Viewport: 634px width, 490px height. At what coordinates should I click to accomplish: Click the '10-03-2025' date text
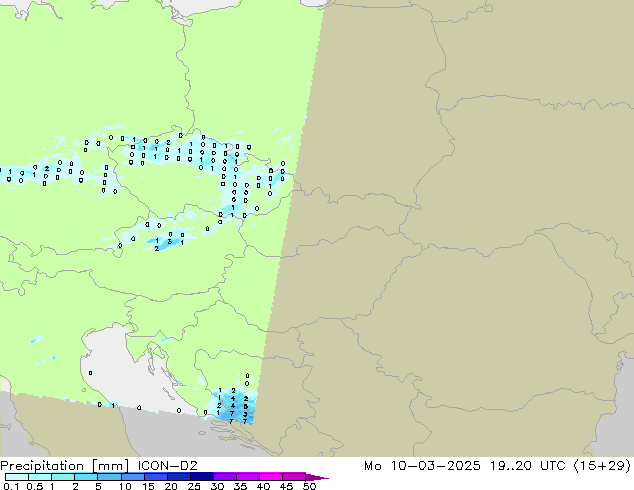pos(435,466)
